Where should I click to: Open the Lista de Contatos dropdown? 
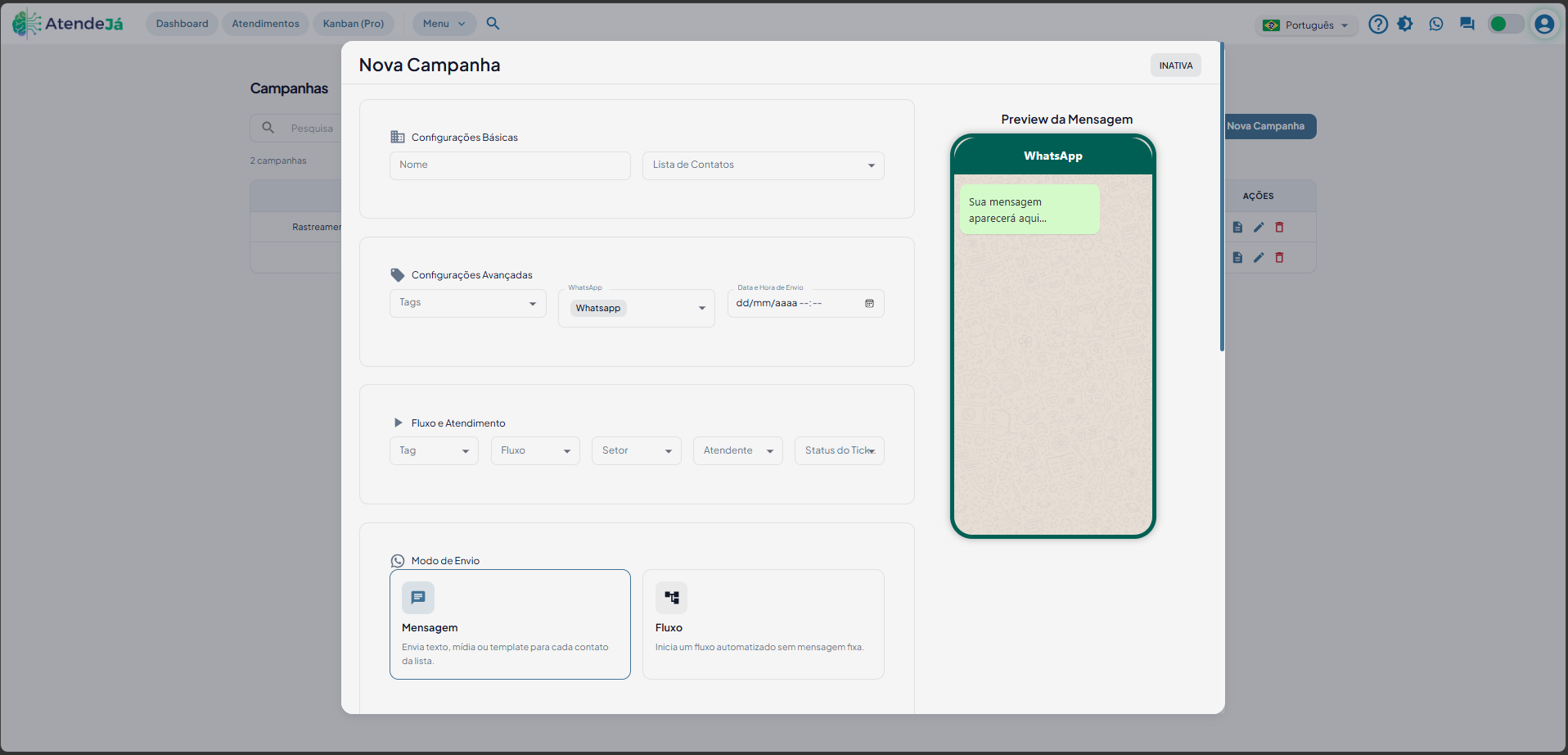pos(764,165)
